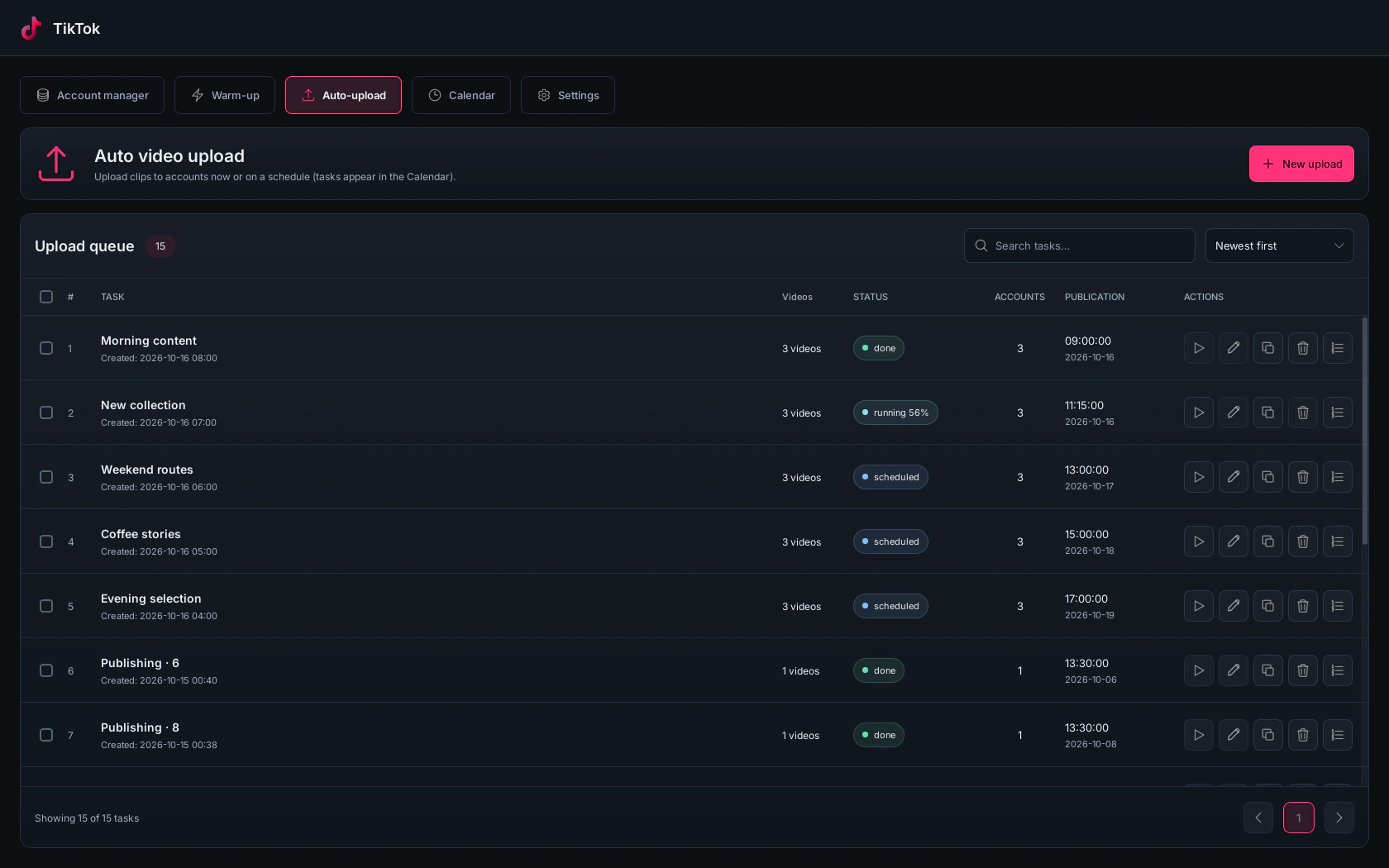Delete the Coffee stories task
1389x868 pixels.
[1303, 541]
